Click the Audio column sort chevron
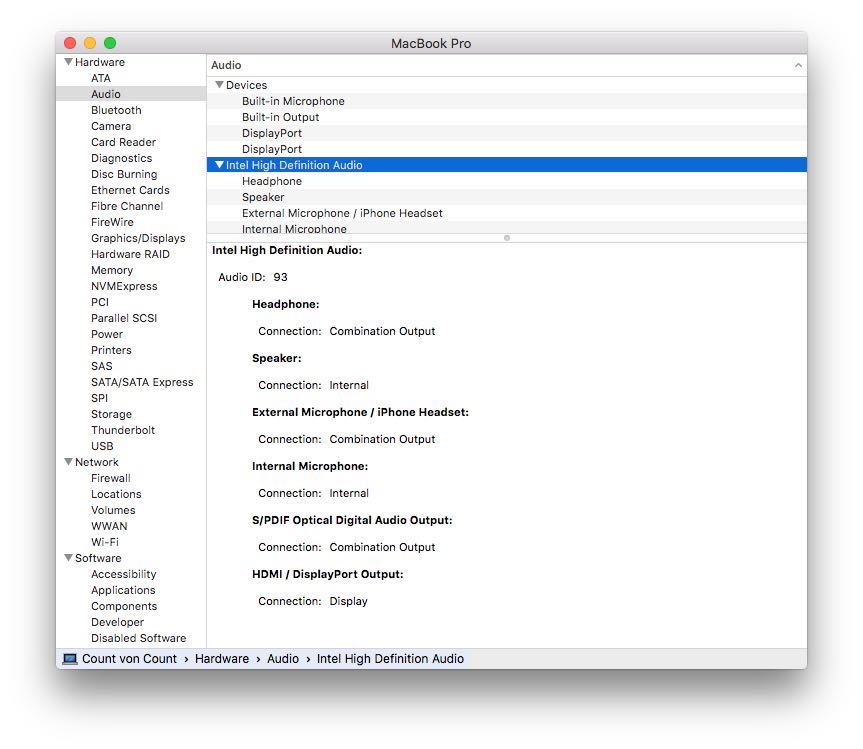The width and height of the screenshot is (863, 749). (x=798, y=65)
